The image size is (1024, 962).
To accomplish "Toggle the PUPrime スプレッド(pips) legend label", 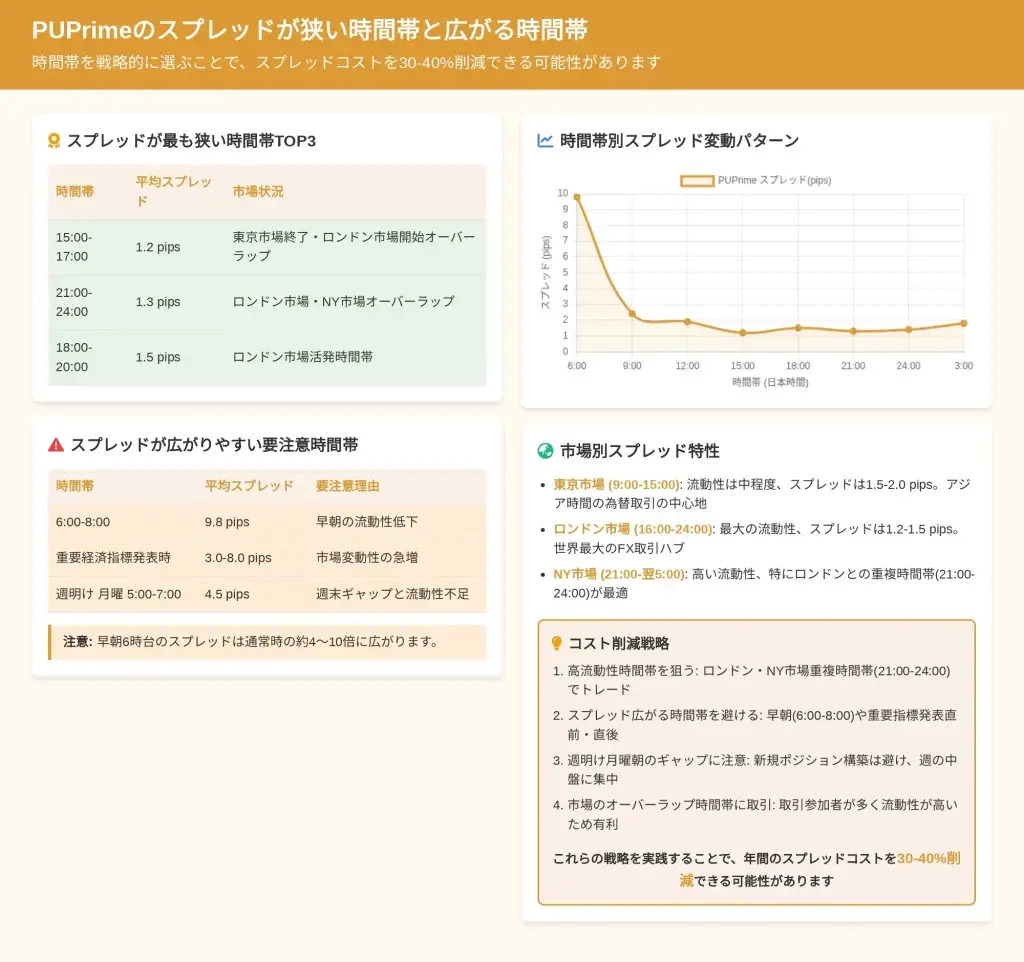I will point(774,181).
